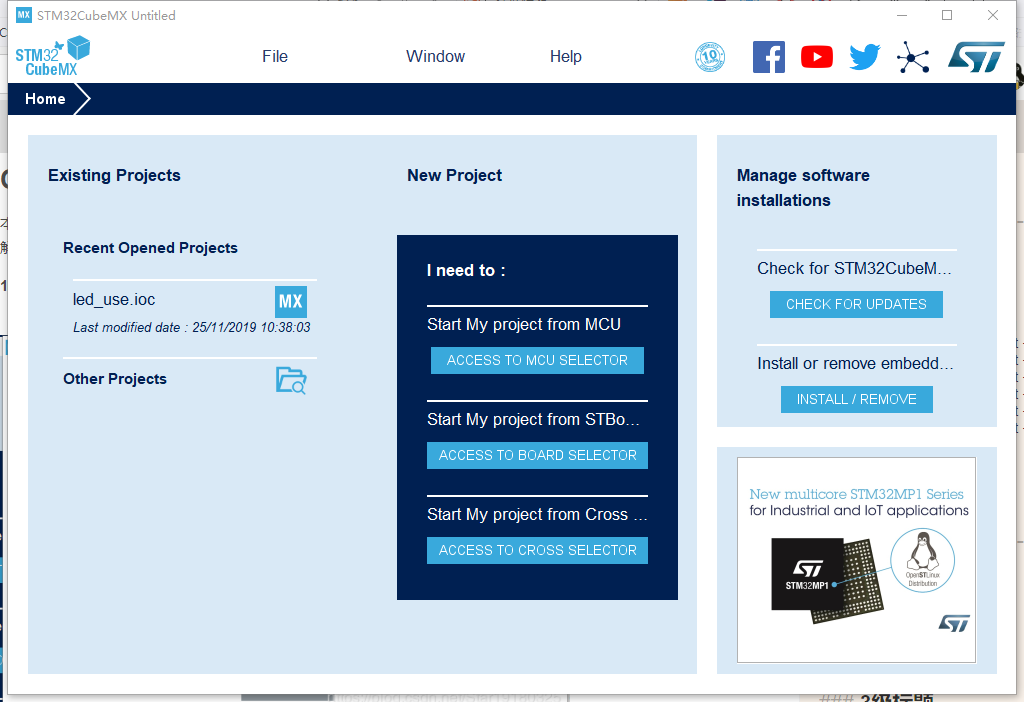
Task: Click the ST logo in the header
Action: [976, 57]
